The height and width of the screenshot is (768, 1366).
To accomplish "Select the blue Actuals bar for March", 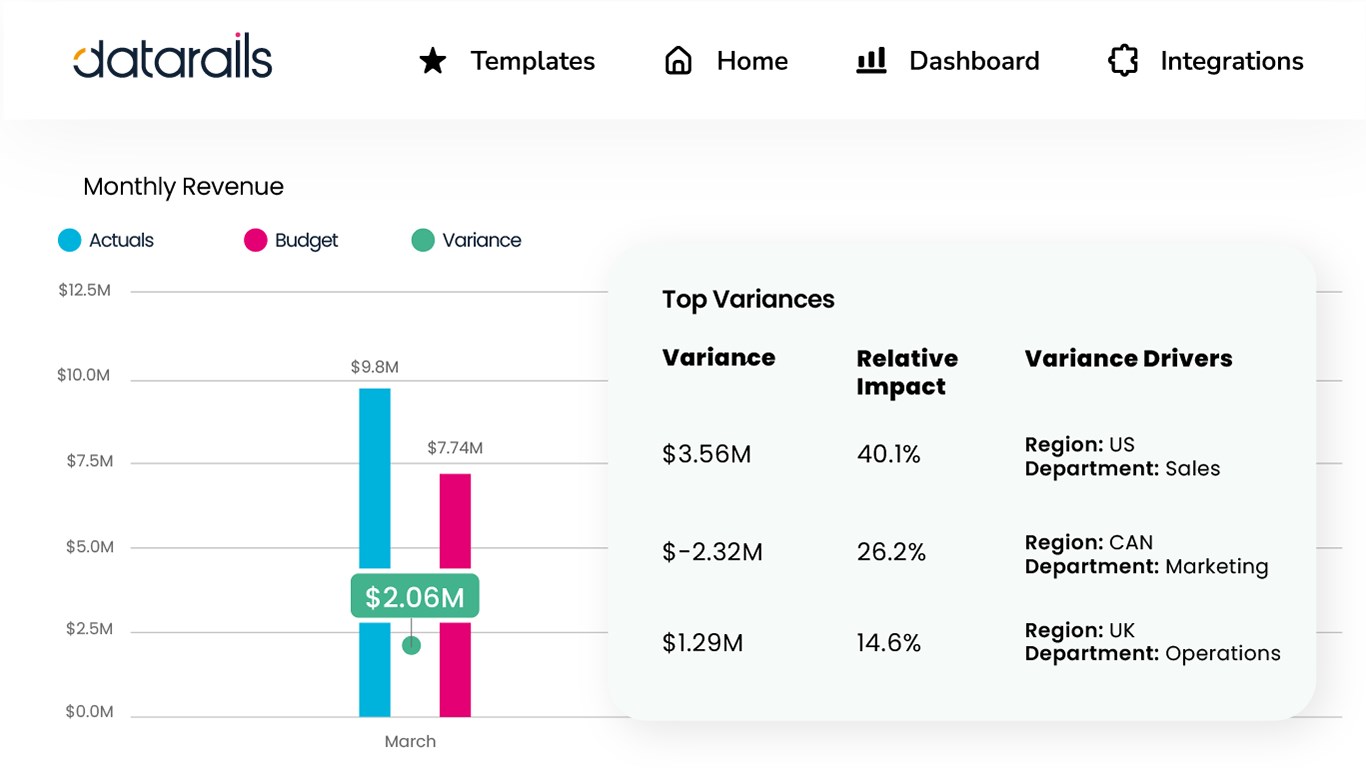I will [375, 480].
